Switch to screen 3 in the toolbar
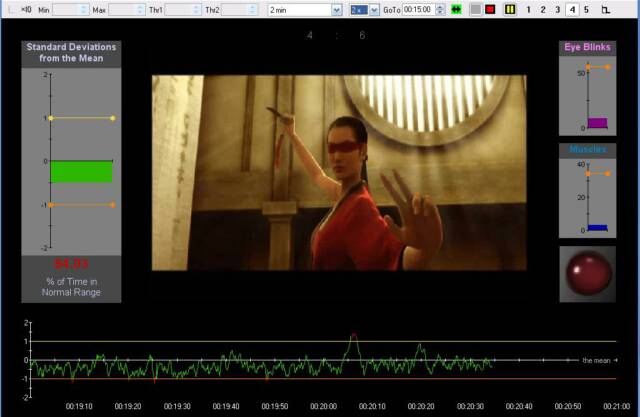This screenshot has width=640, height=417. [x=558, y=9]
